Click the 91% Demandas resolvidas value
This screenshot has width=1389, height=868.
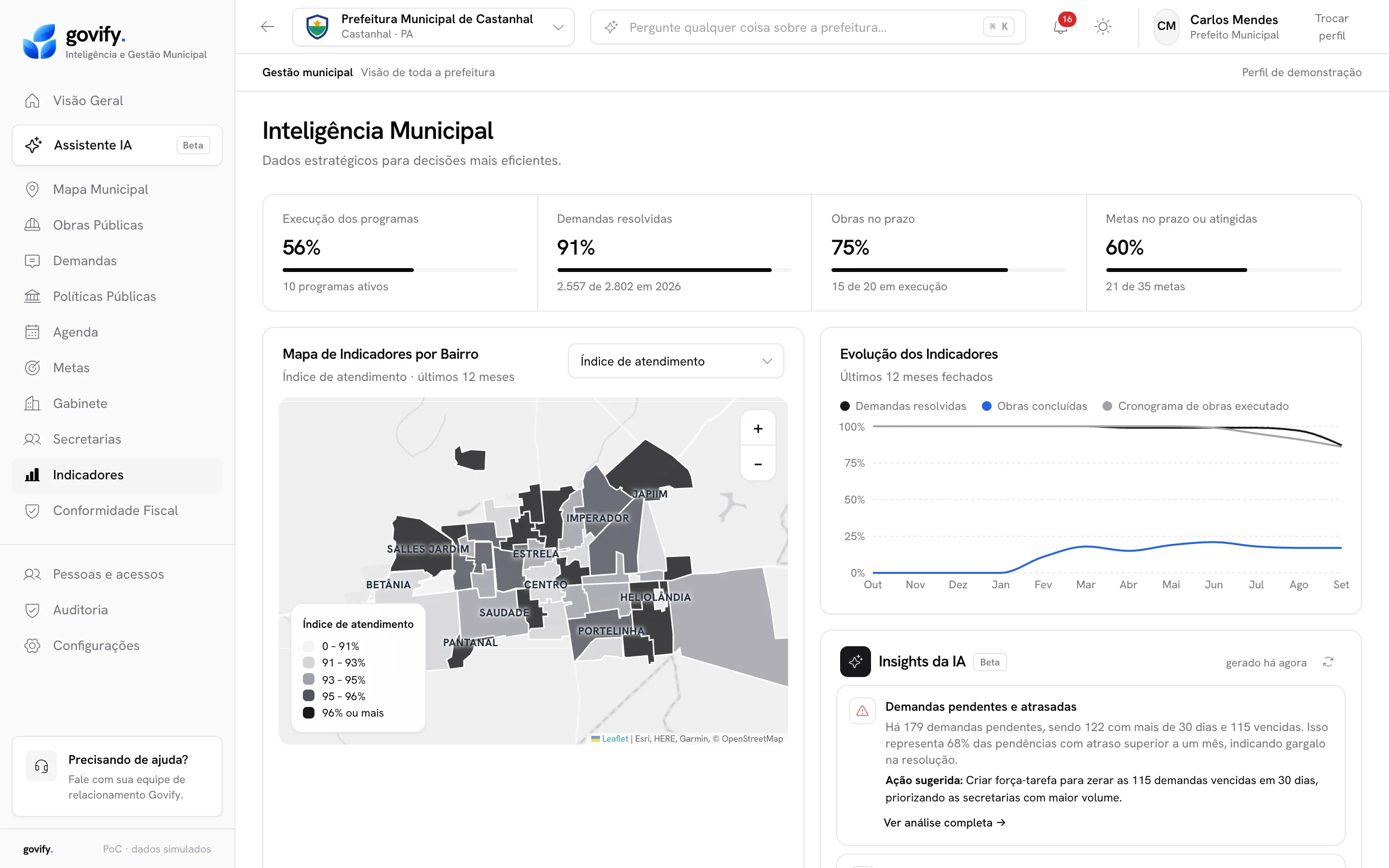coord(576,247)
